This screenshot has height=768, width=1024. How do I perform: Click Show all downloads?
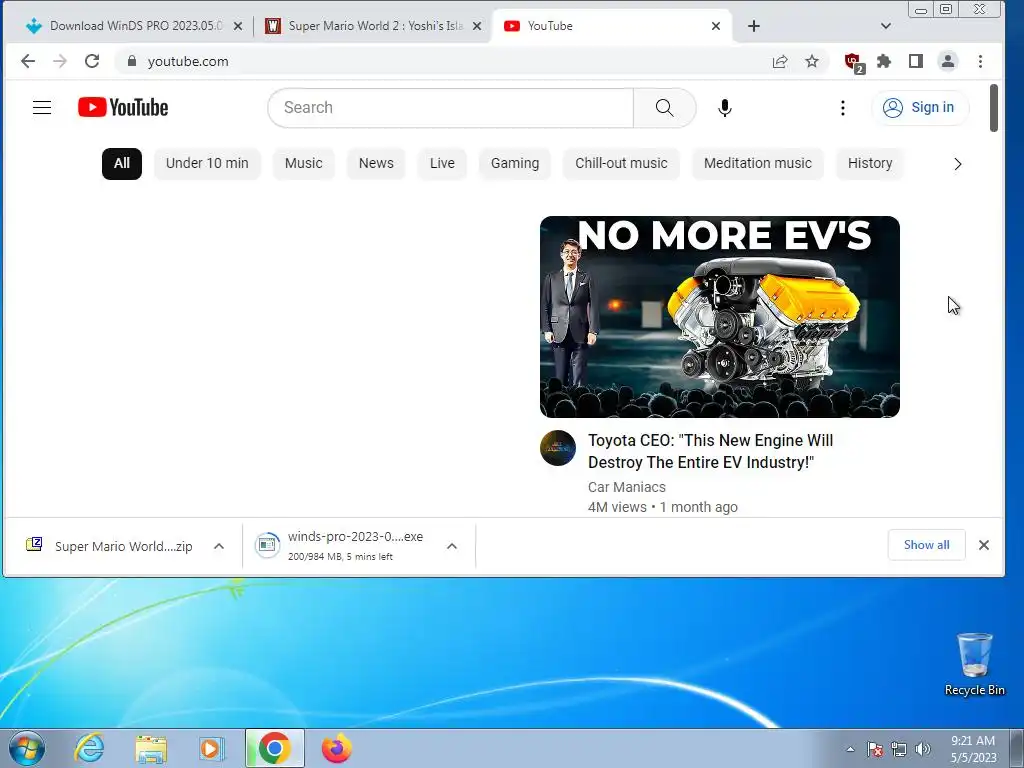coord(926,545)
